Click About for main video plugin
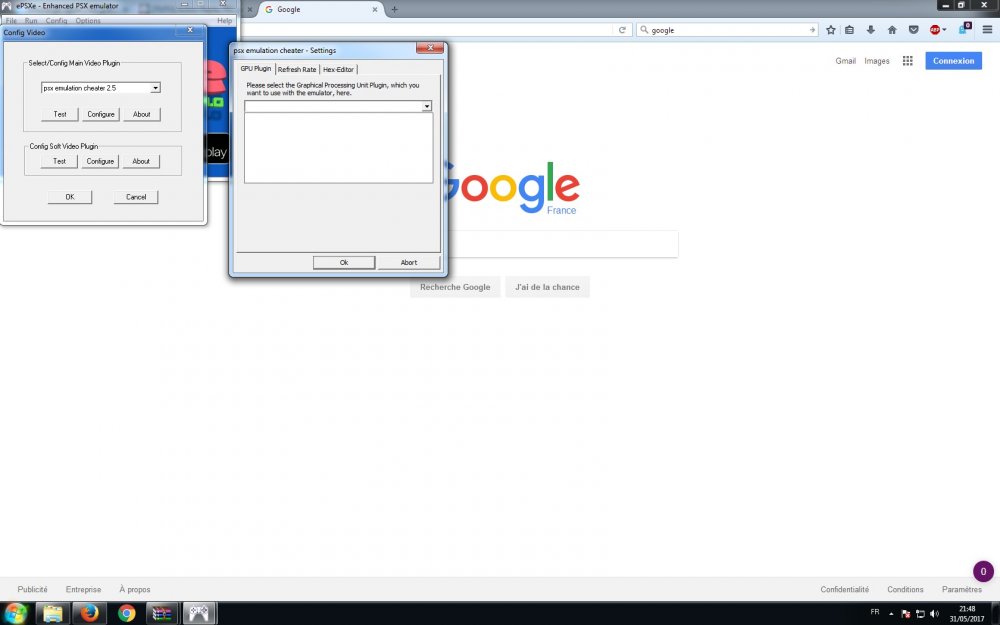 click(x=142, y=114)
